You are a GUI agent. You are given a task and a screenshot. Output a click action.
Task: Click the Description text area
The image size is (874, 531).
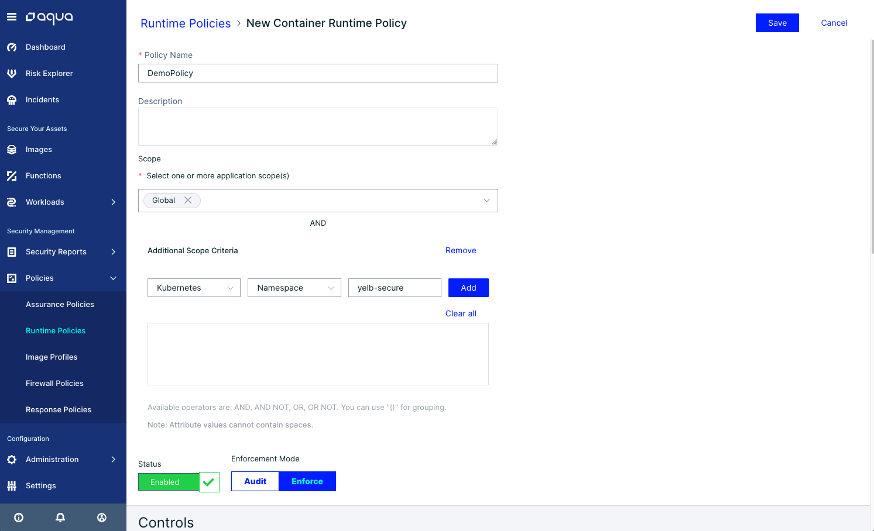coord(318,126)
